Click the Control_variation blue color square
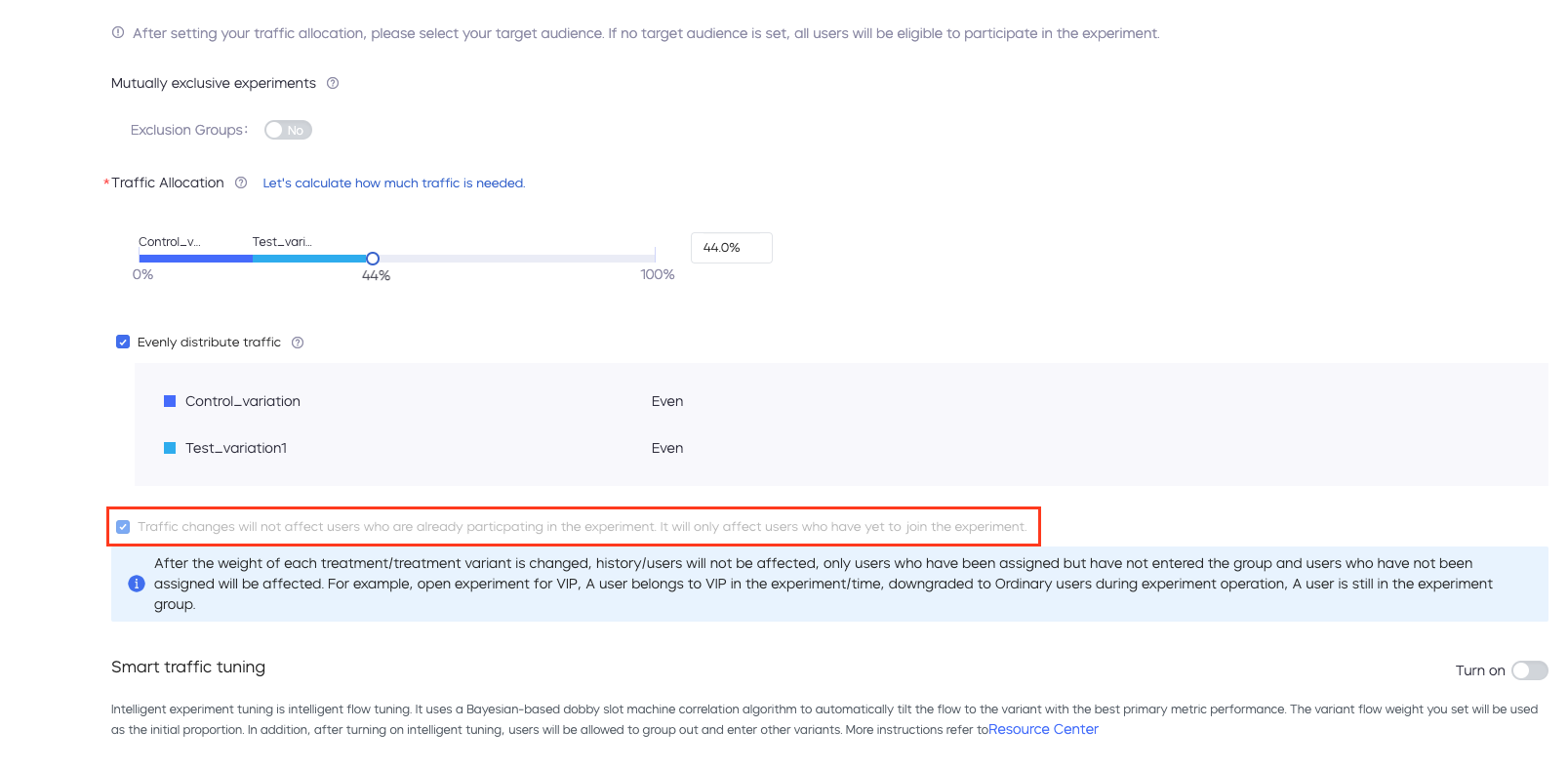Viewport: 1568px width, 769px height. 170,401
